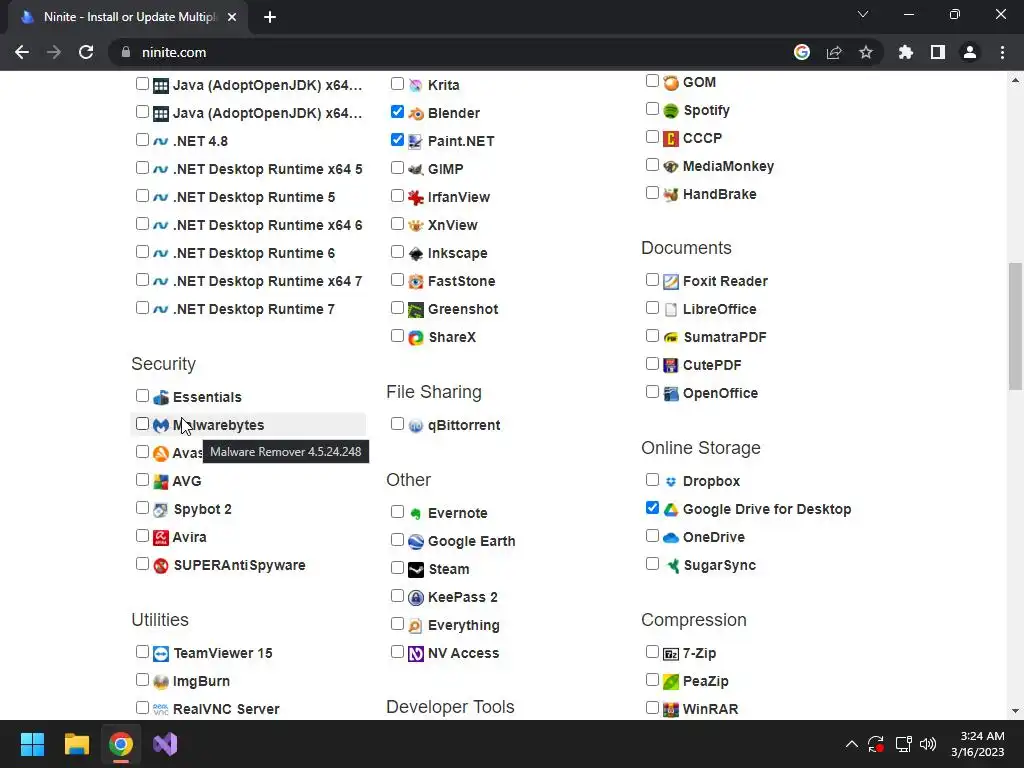Click the Paint.NET app icon
This screenshot has height=768, width=1024.
pyautogui.click(x=416, y=142)
